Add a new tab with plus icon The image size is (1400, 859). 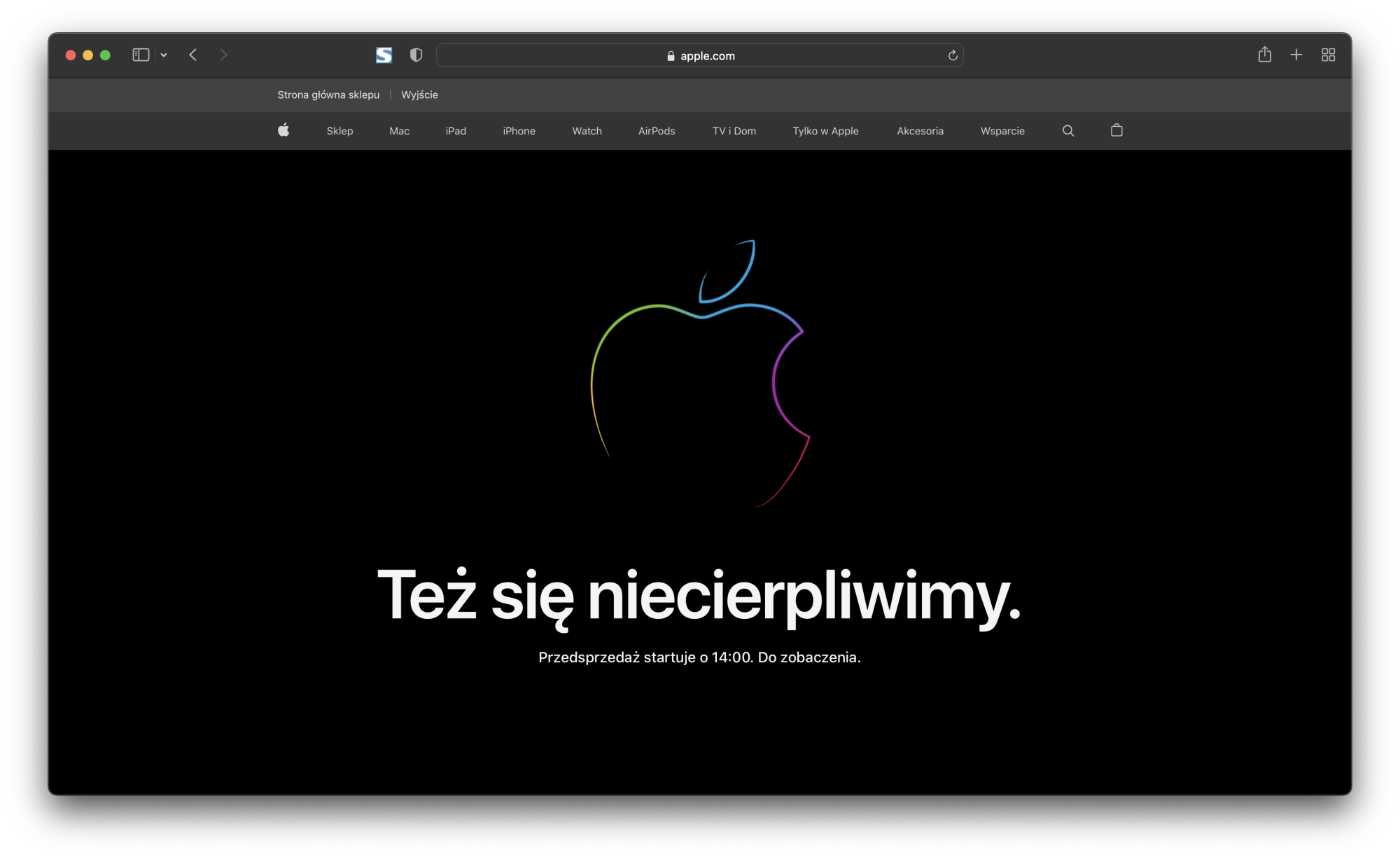pos(1296,55)
